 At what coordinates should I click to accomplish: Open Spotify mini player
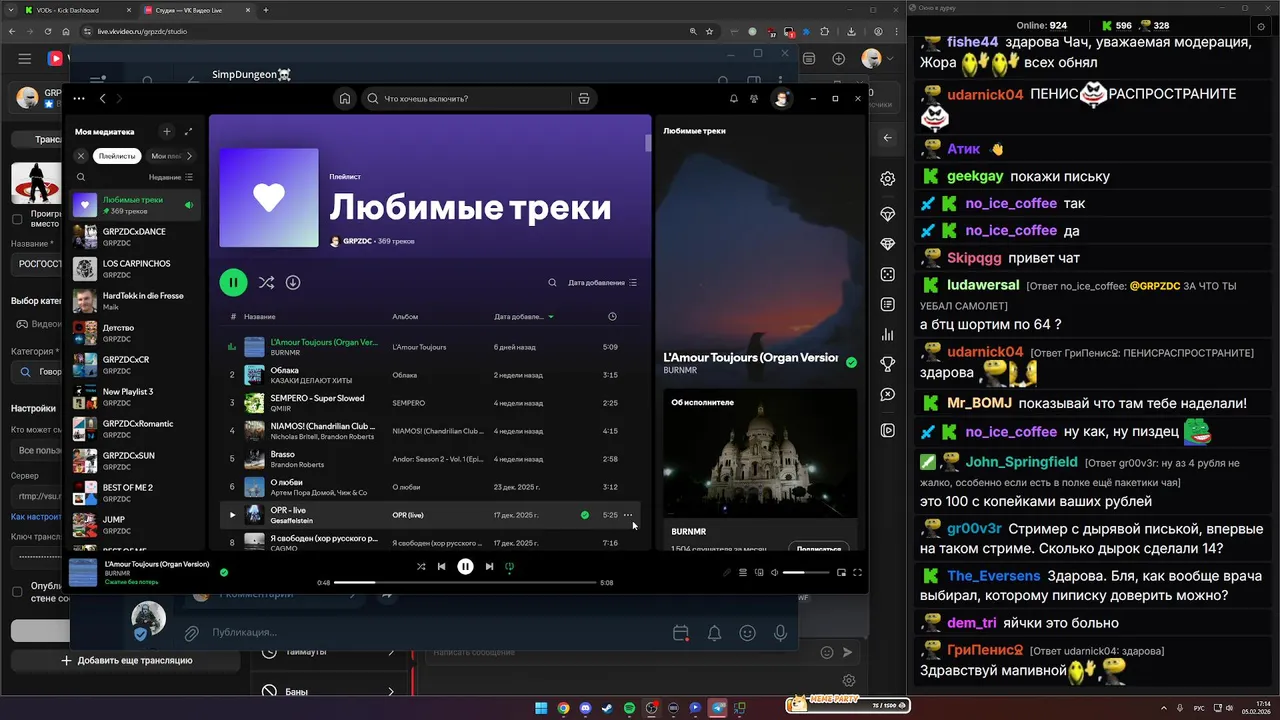coord(841,572)
